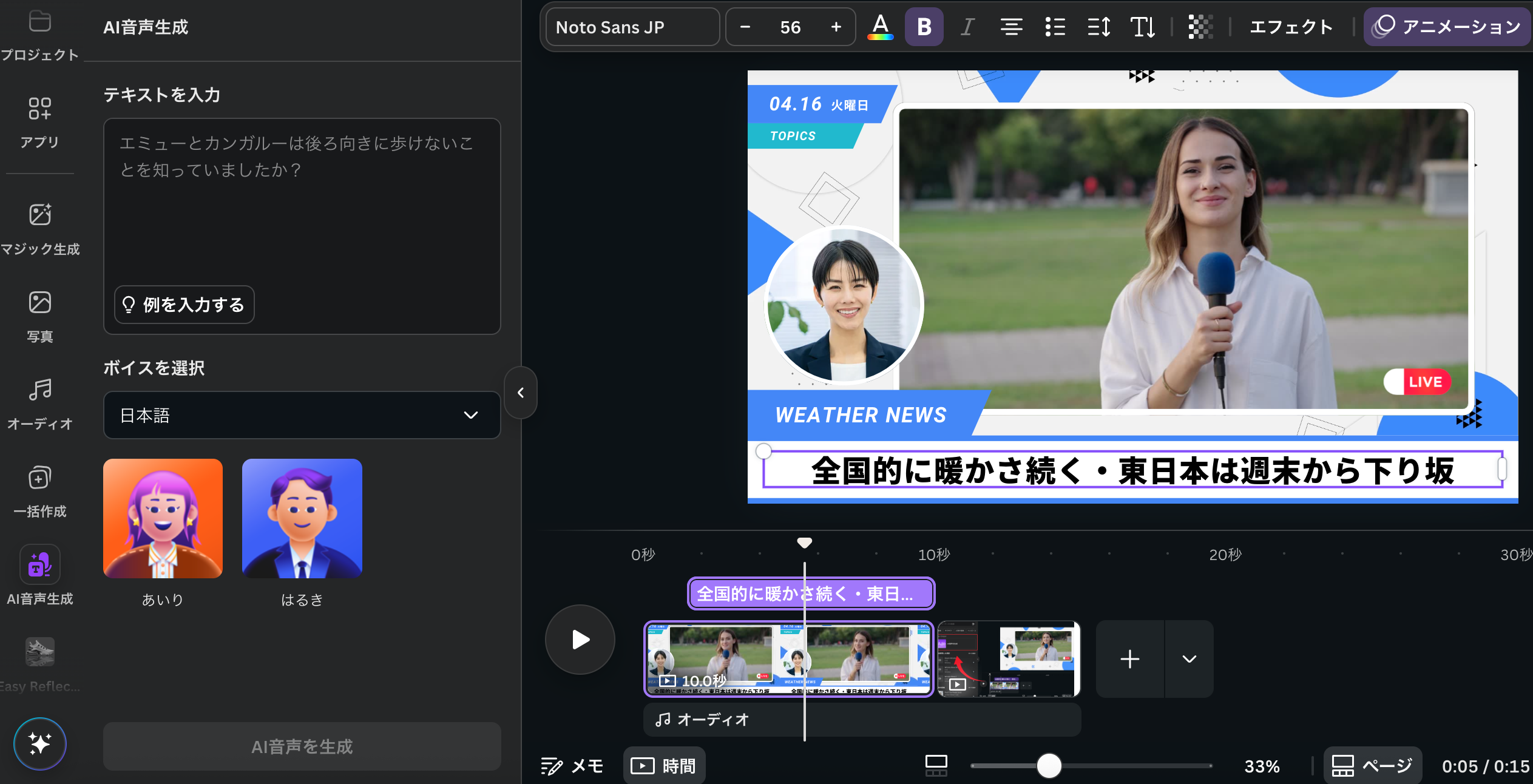Click the 0:05 / 0:15 time display
This screenshot has width=1533, height=784.
(x=1486, y=766)
